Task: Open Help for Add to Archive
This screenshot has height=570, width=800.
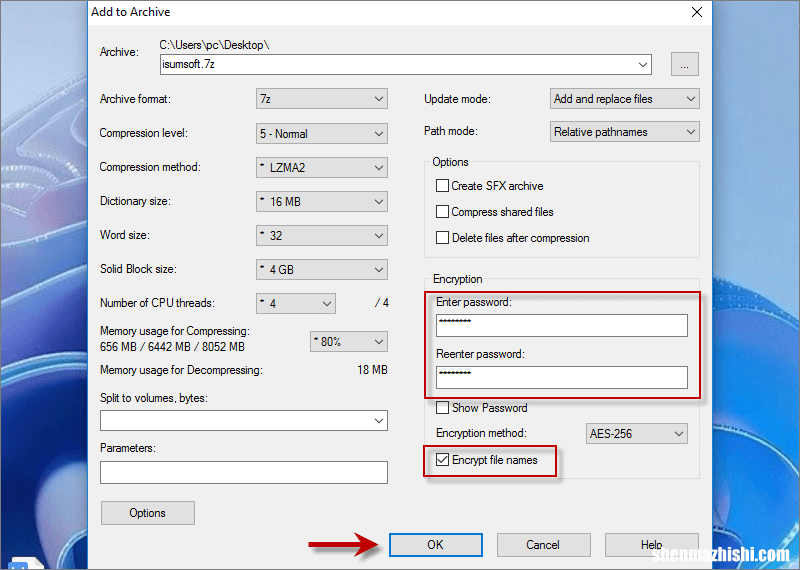Action: click(652, 545)
